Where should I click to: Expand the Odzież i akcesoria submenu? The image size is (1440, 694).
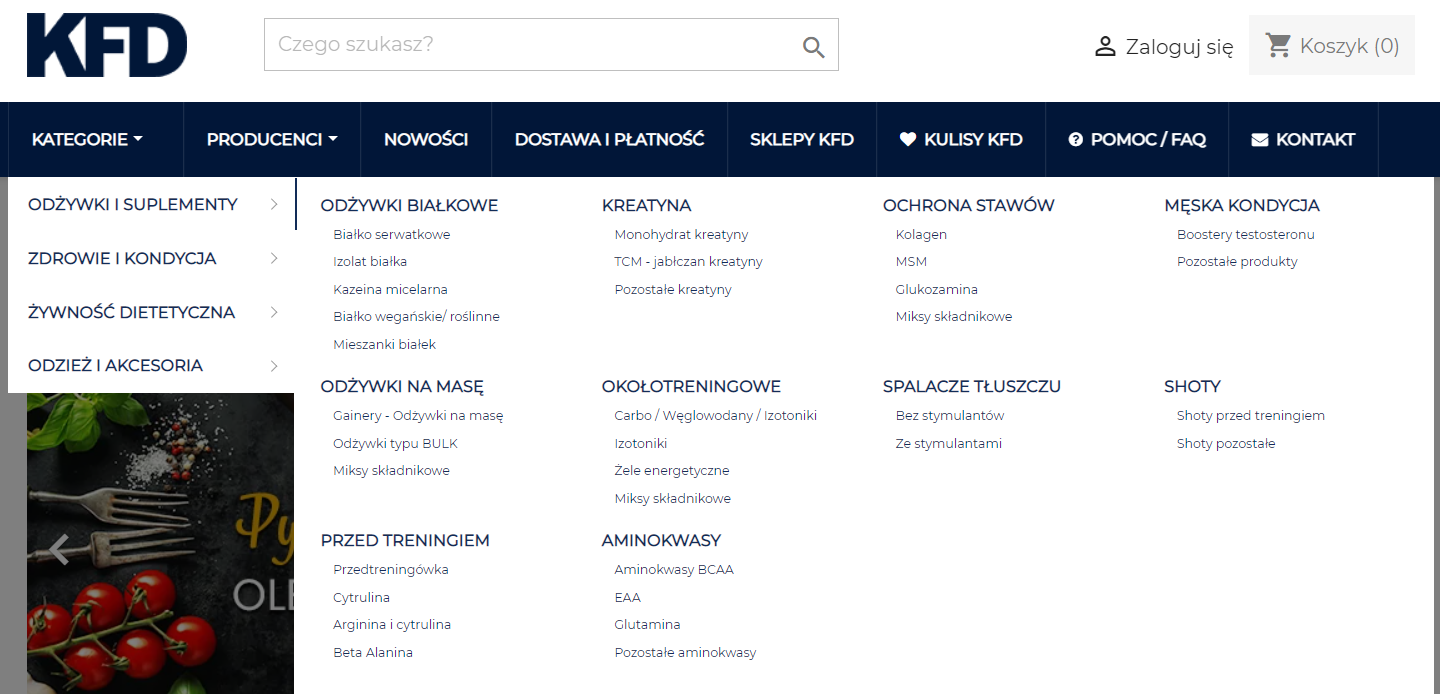(152, 366)
